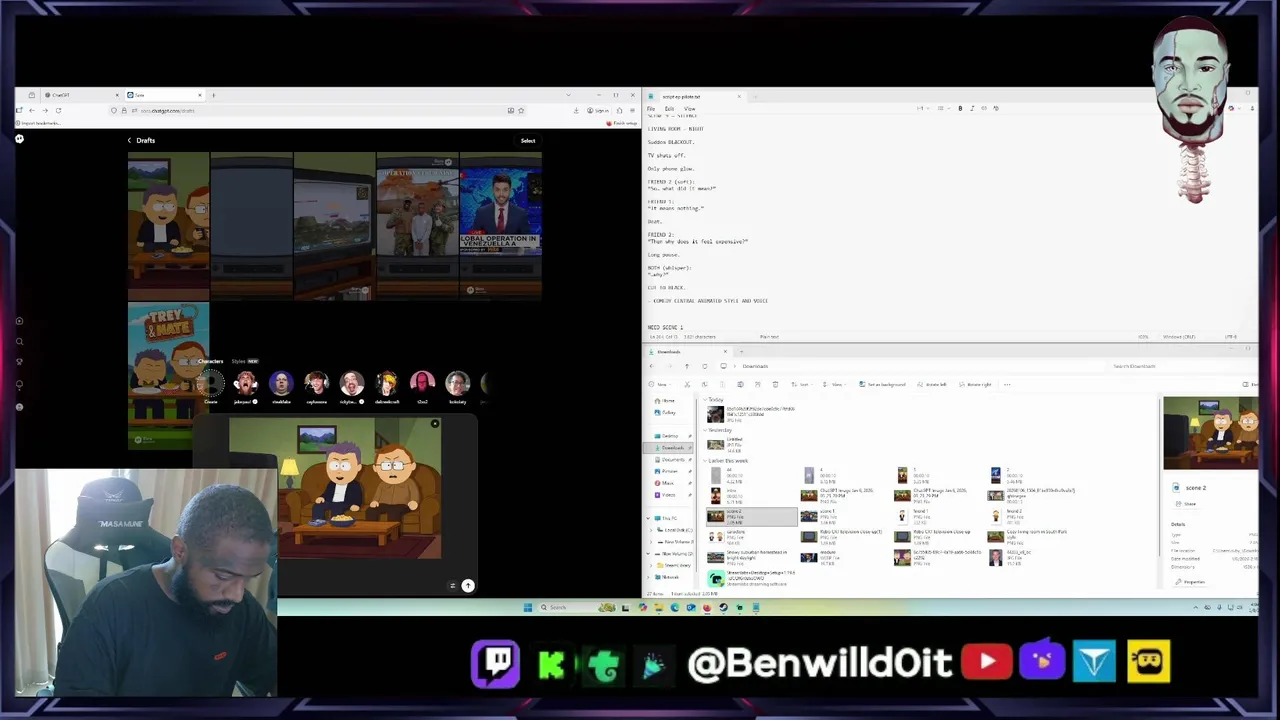Screen dimensions: 1280x720
Task: Click Copy icon in File Explorer toolbar
Action: [x=704, y=384]
